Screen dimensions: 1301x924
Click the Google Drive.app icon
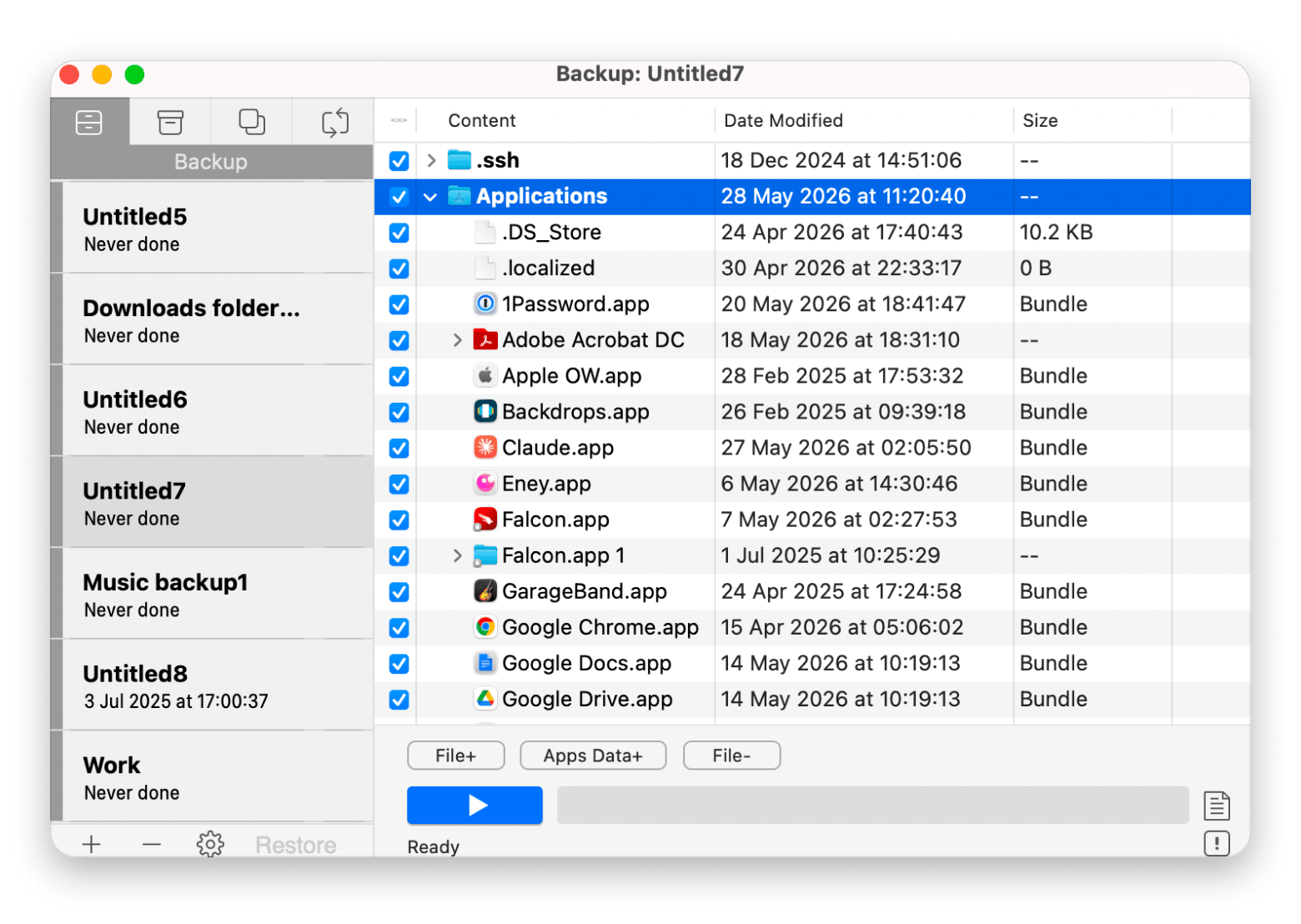click(x=485, y=698)
